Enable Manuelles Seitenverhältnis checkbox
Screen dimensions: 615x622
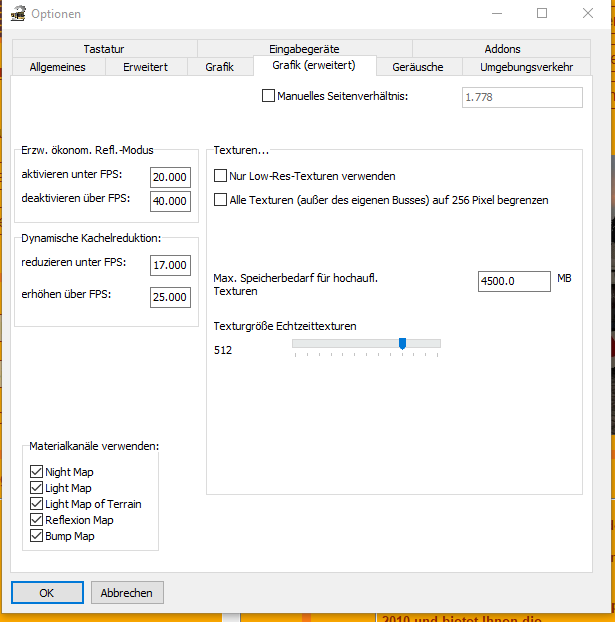click(268, 96)
